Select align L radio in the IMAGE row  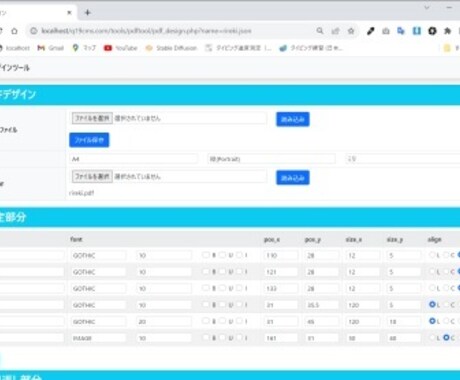point(432,338)
